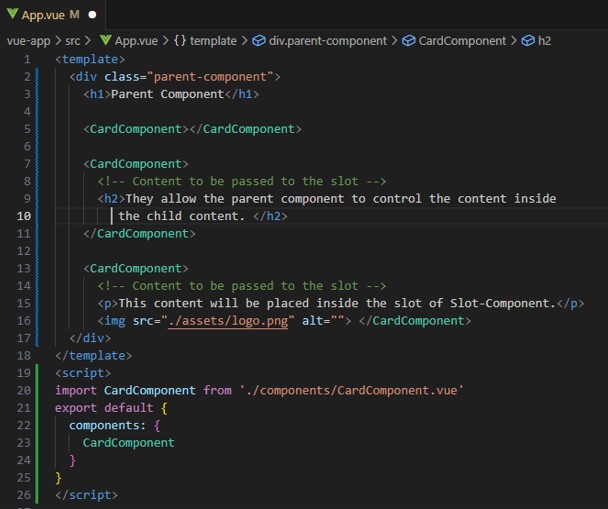Click 'This content will be placed' paragraph text
The width and height of the screenshot is (608, 509).
214,303
